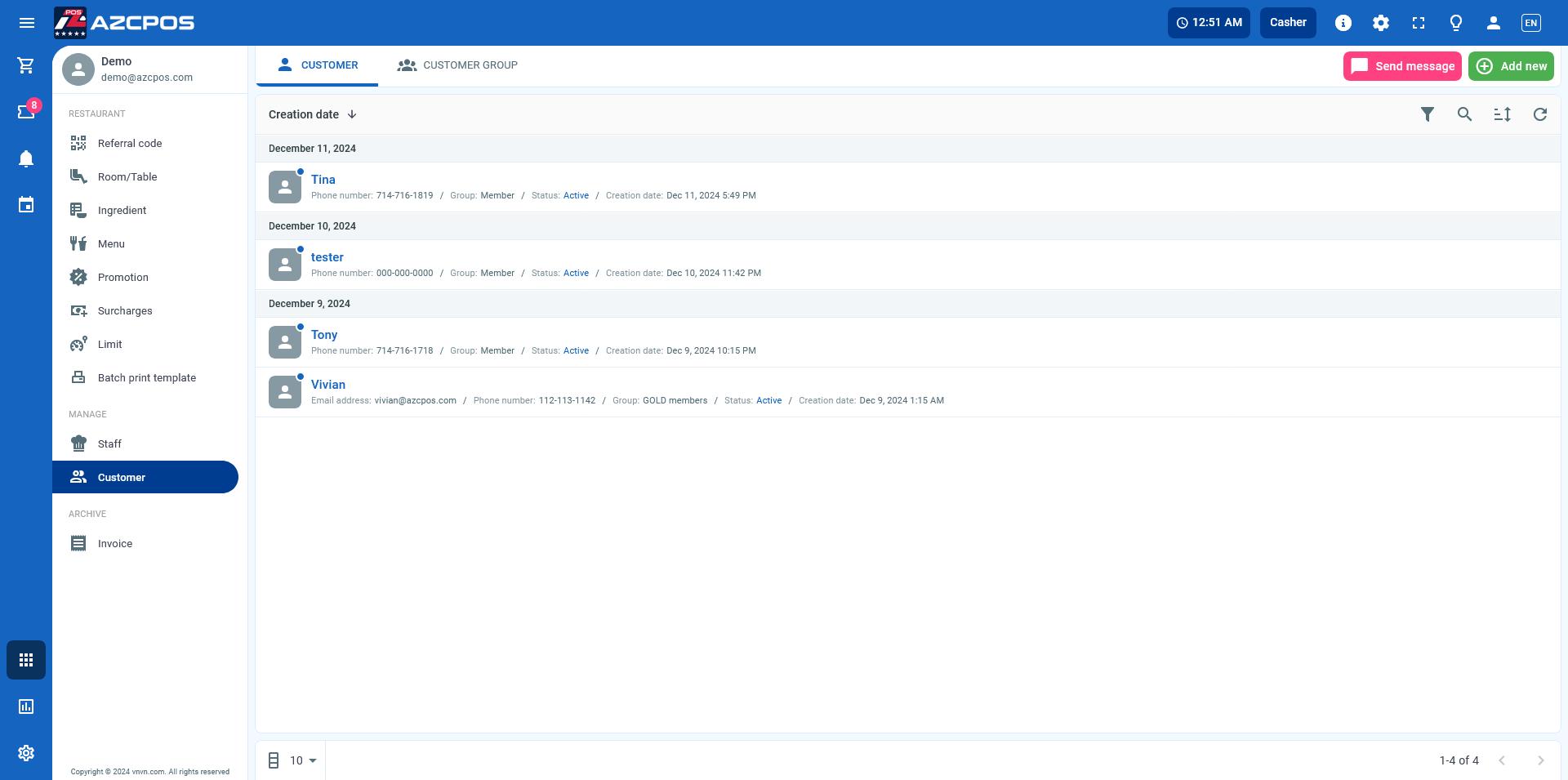Open the tickets icon with badge 8

[x=26, y=111]
